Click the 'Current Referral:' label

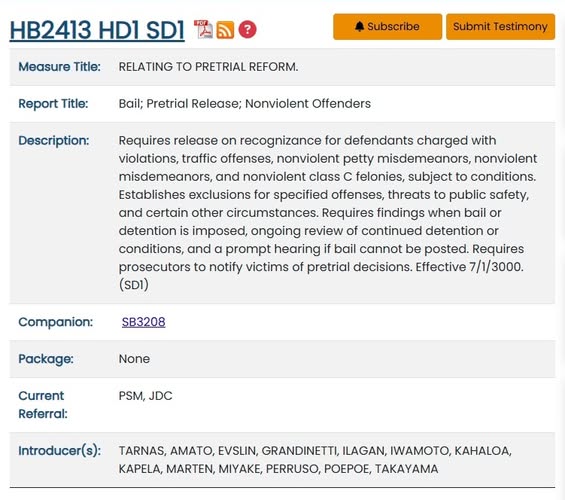click(43, 405)
